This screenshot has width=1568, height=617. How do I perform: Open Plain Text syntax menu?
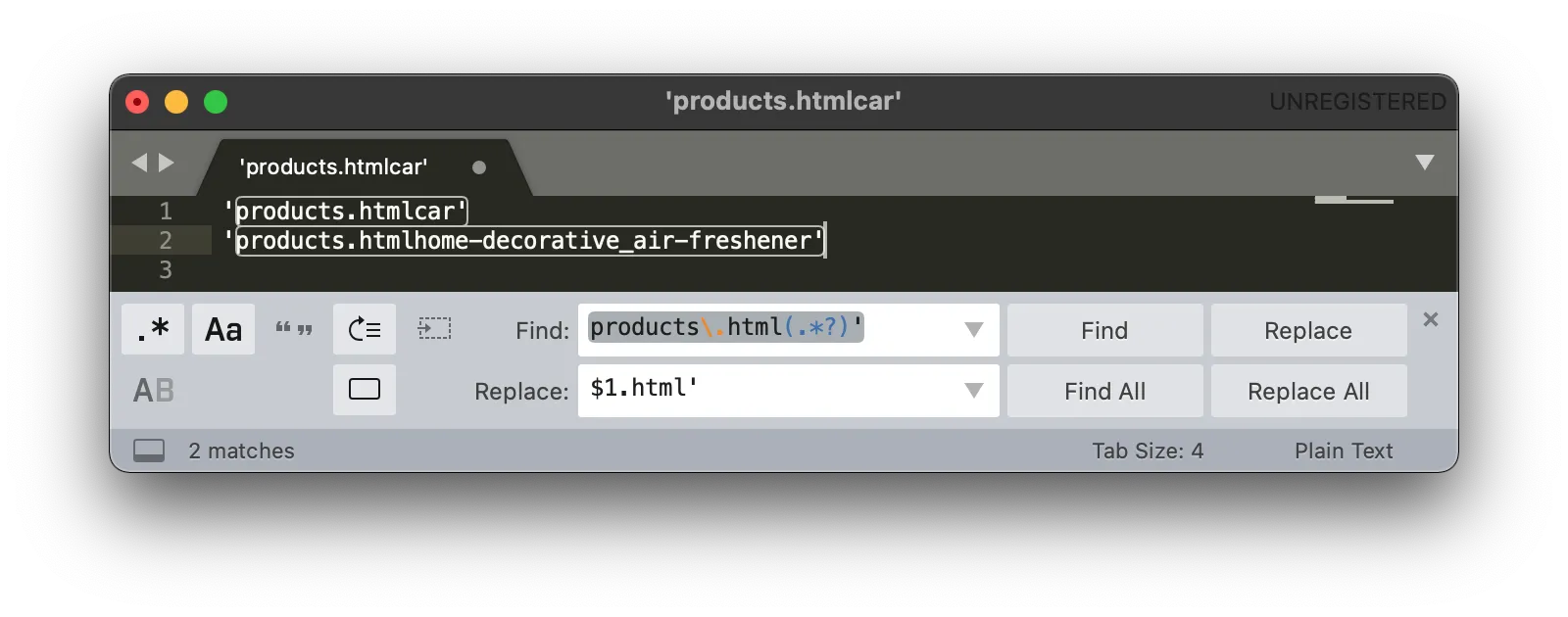coord(1343,451)
